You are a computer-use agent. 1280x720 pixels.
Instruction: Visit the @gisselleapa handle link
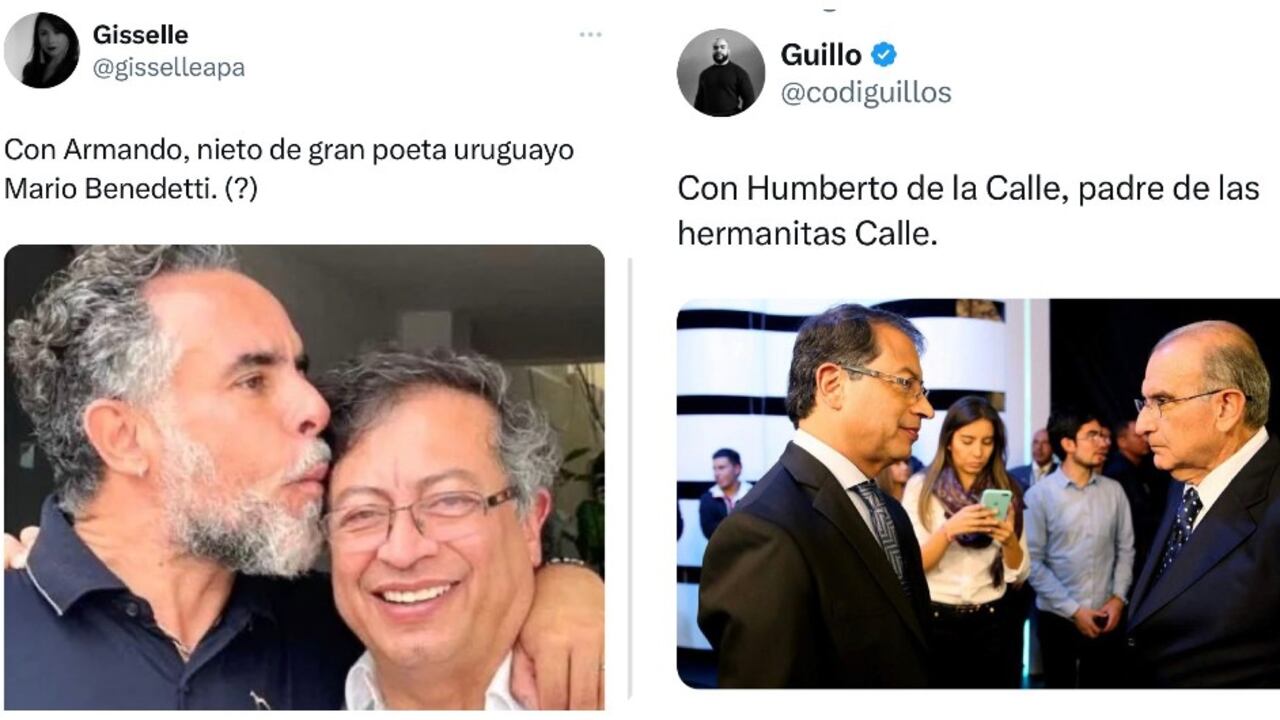(168, 68)
